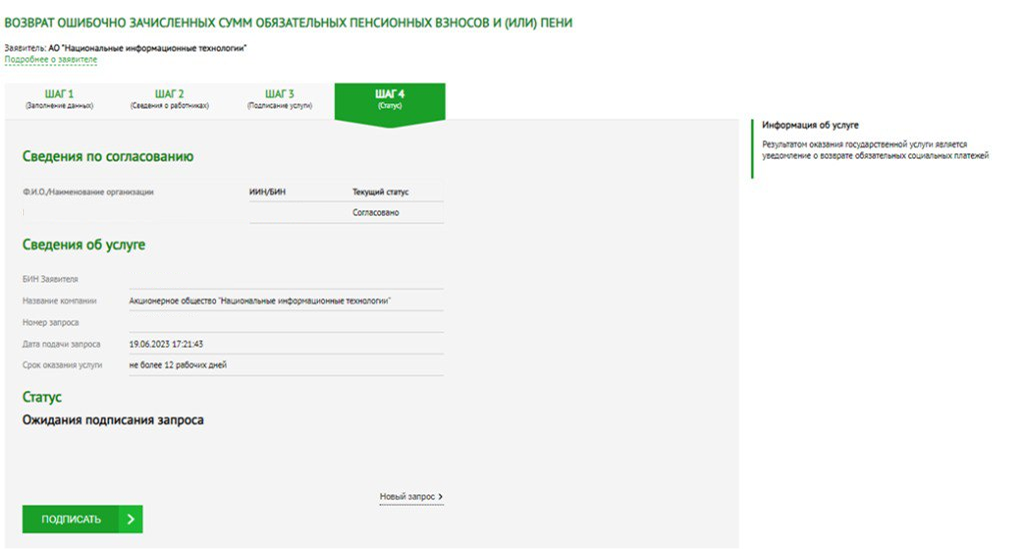Select the active ШАГ 4 Статус tab

(389, 99)
